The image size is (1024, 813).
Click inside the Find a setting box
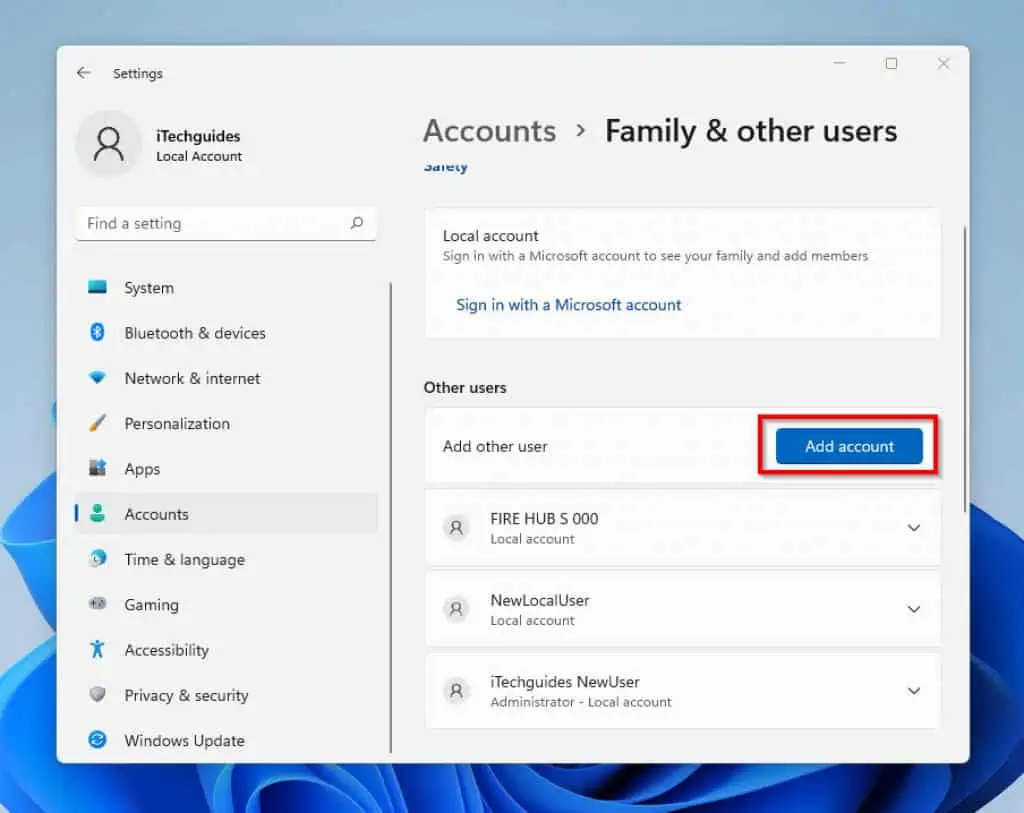coord(200,223)
